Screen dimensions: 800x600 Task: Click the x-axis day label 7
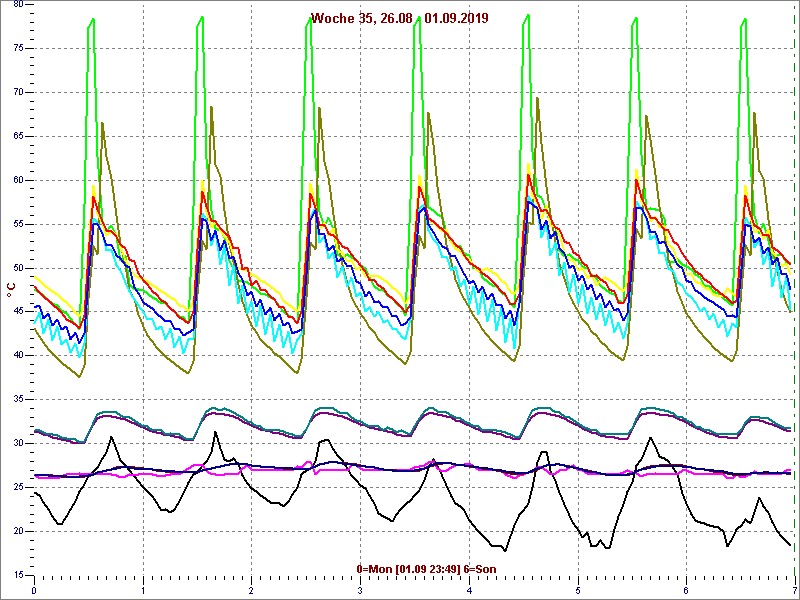795,591
